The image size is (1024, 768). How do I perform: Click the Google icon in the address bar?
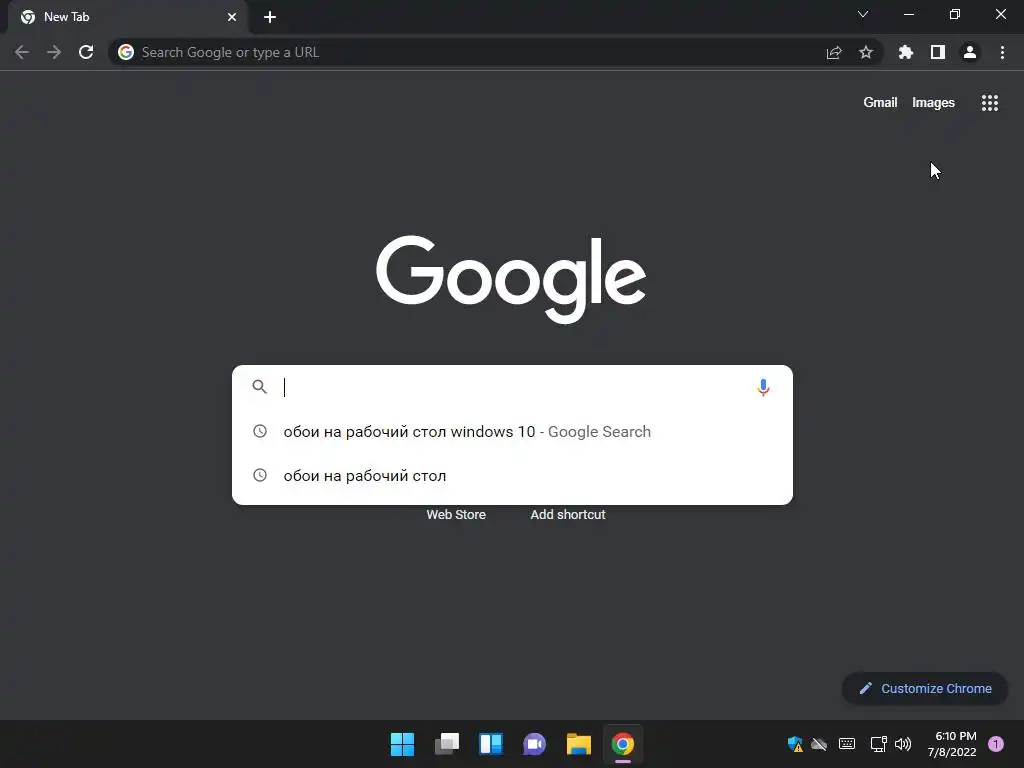coord(126,52)
